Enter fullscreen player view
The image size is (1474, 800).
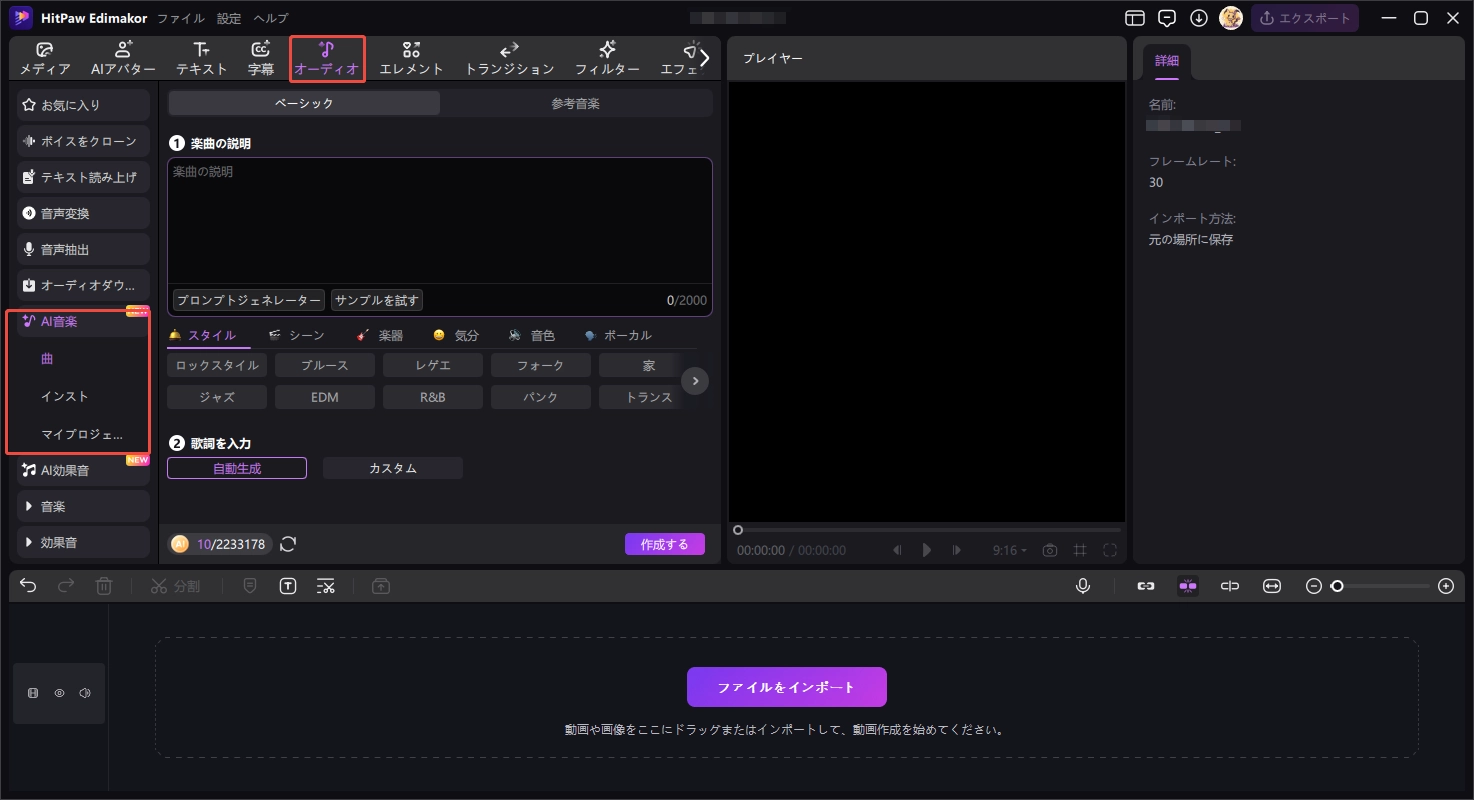pyautogui.click(x=1110, y=550)
